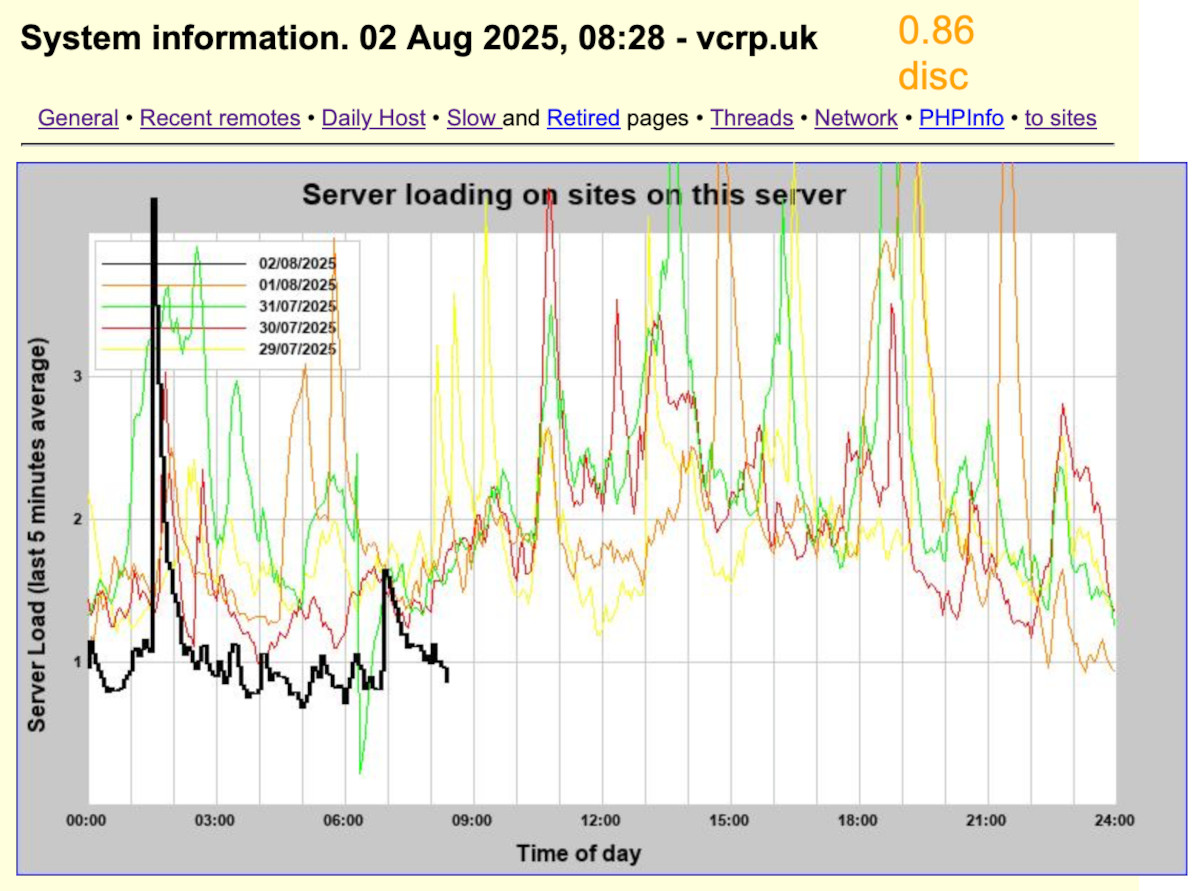Go to the Recent remotes page

pyautogui.click(x=220, y=118)
